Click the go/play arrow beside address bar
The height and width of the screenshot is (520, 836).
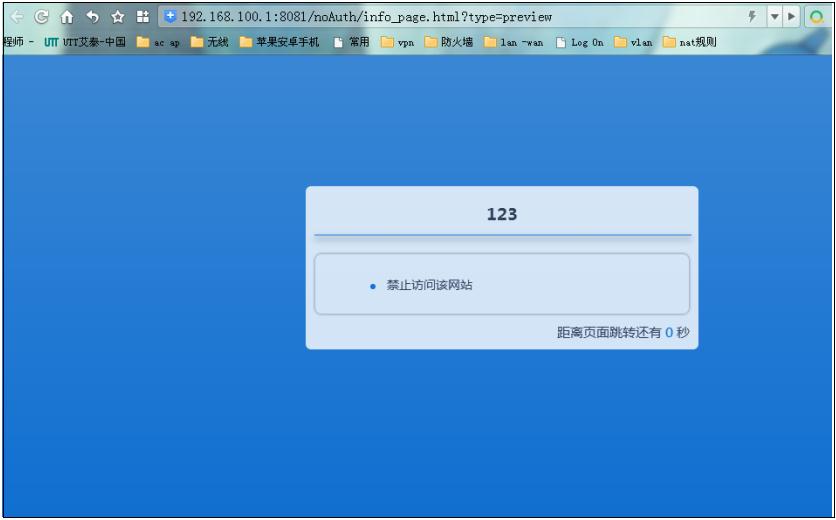coord(791,17)
